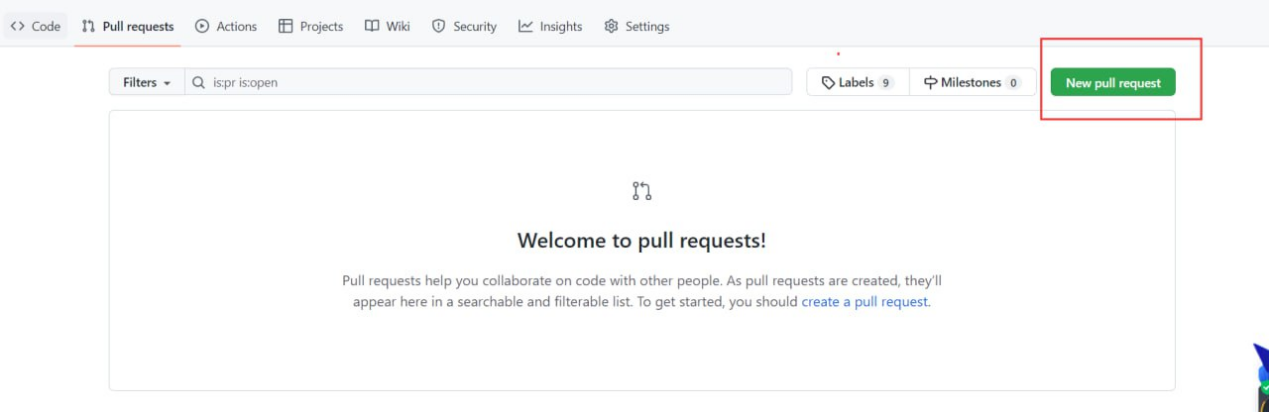1269x412 pixels.
Task: Click the Labels count badge showing 9
Action: click(886, 83)
